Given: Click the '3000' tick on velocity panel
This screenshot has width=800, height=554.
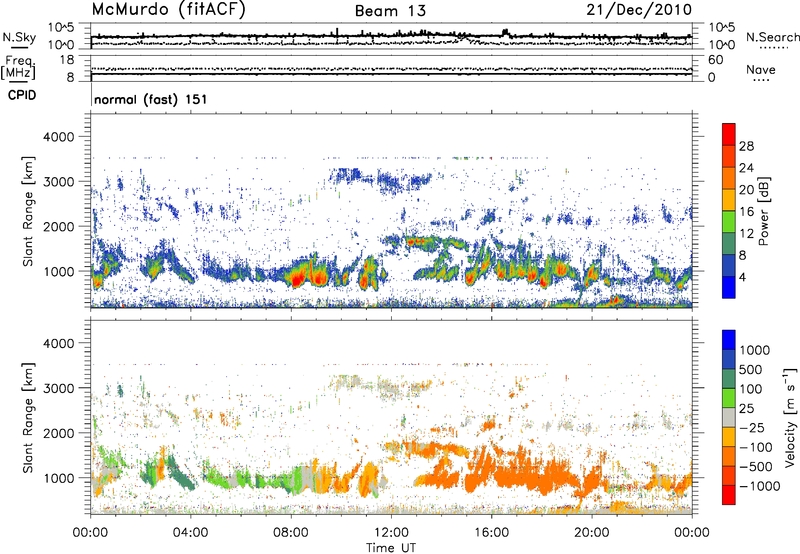Looking at the screenshot, I should point(58,388).
